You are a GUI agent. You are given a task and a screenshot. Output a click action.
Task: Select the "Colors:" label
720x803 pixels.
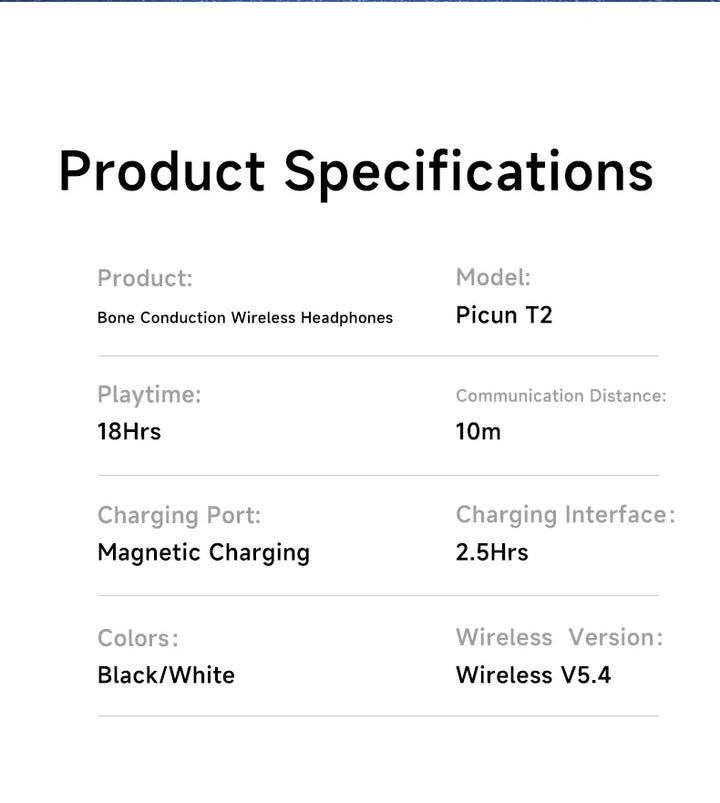coord(138,638)
